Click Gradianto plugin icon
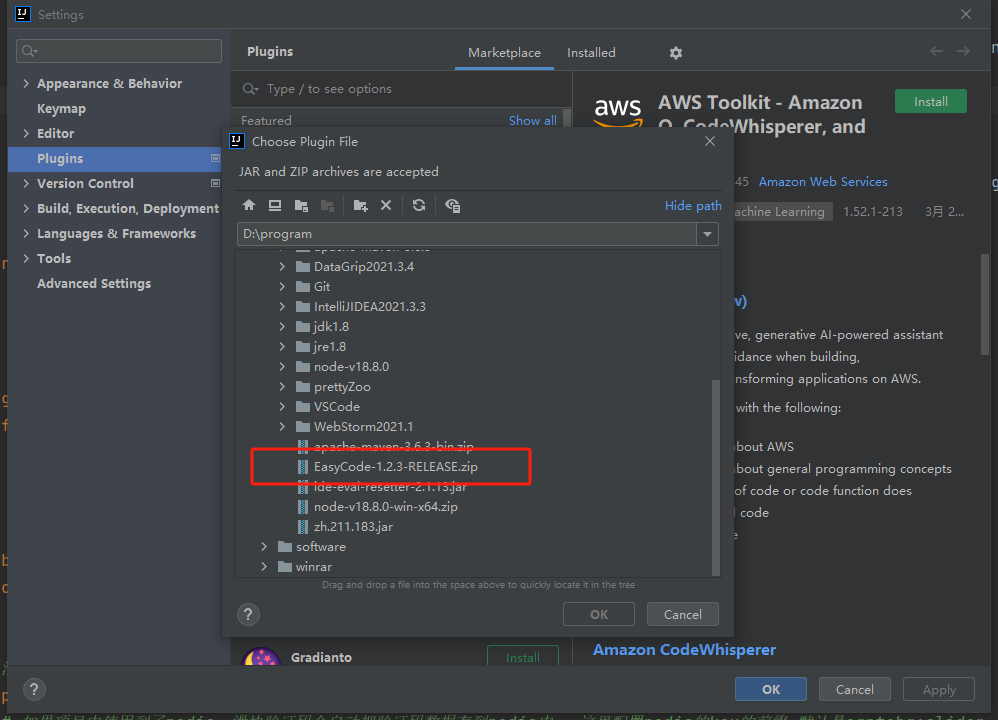998x720 pixels. click(x=262, y=656)
